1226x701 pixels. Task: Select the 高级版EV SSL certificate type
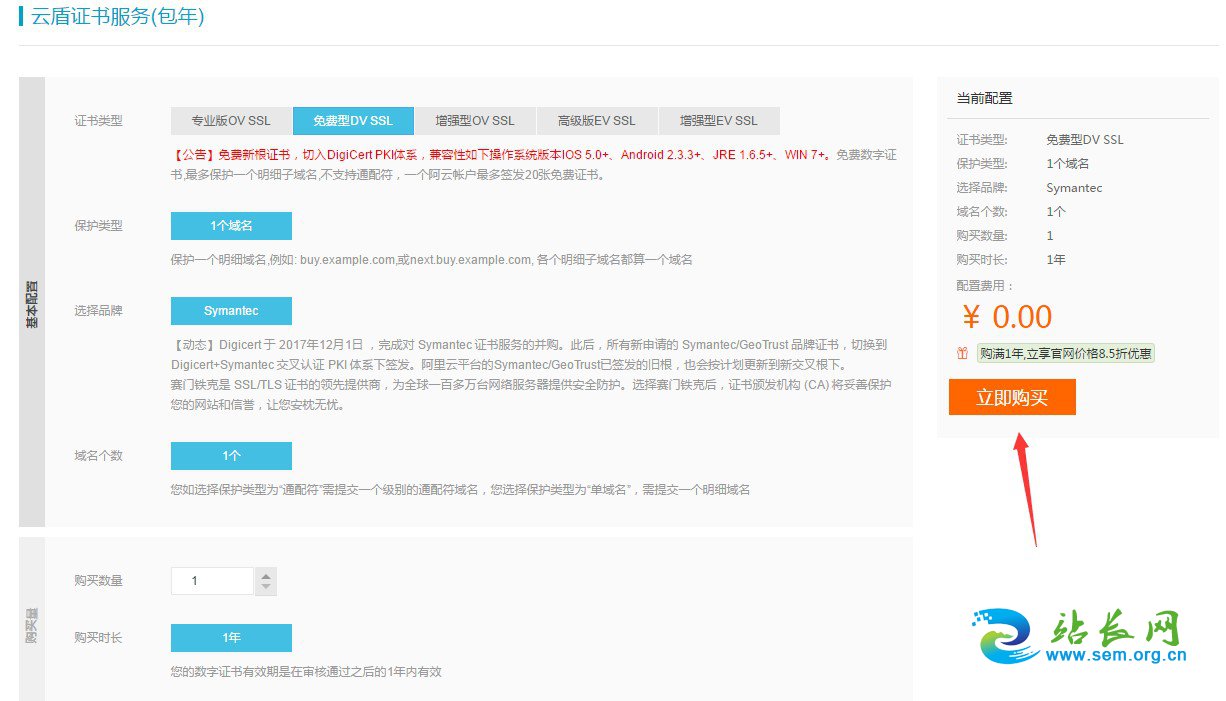click(x=597, y=121)
